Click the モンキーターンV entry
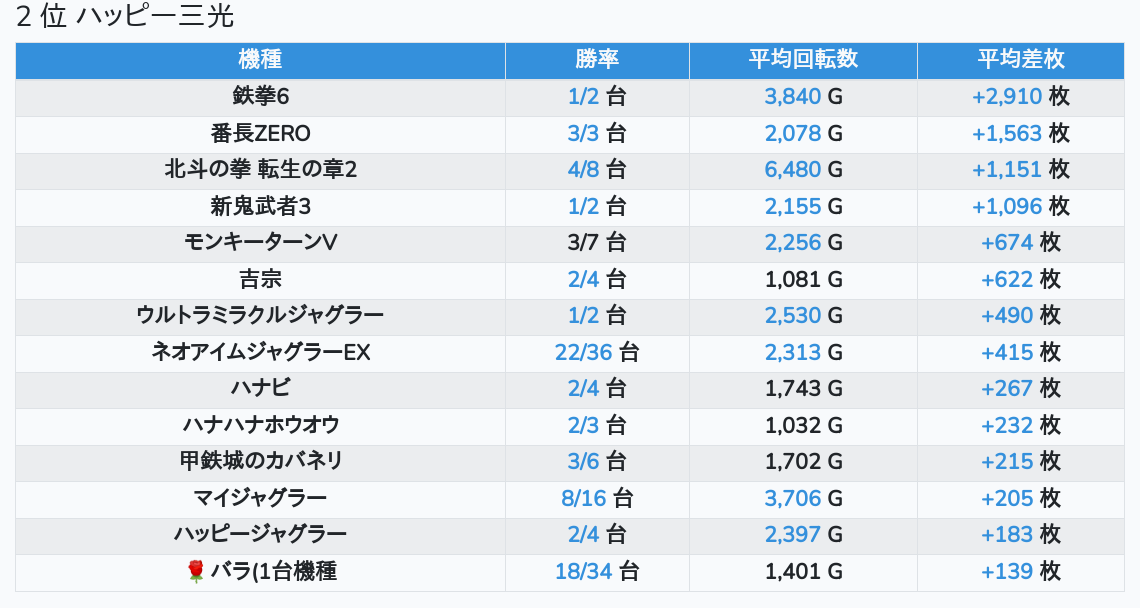The image size is (1140, 608). pyautogui.click(x=260, y=243)
